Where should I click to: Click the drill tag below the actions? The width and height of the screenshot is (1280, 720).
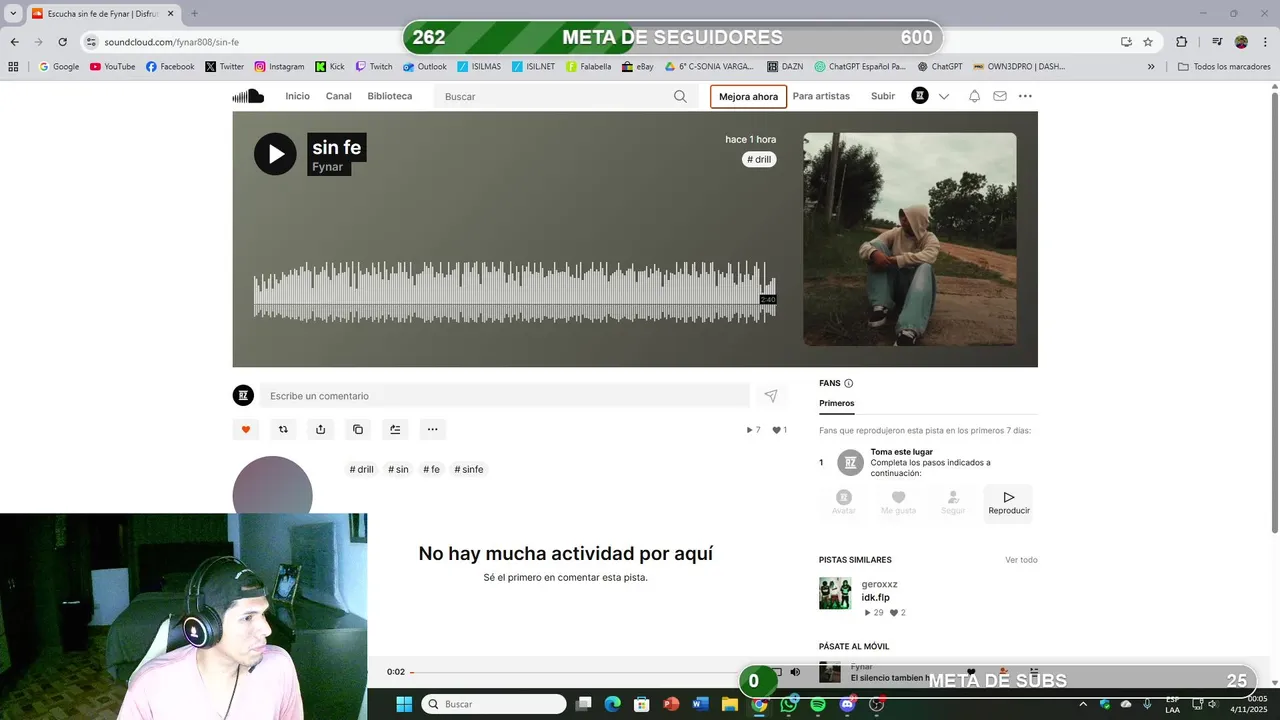[x=362, y=469]
